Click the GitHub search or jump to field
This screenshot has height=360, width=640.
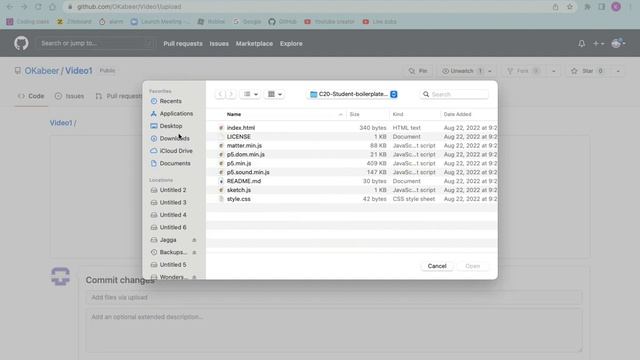[96, 43]
